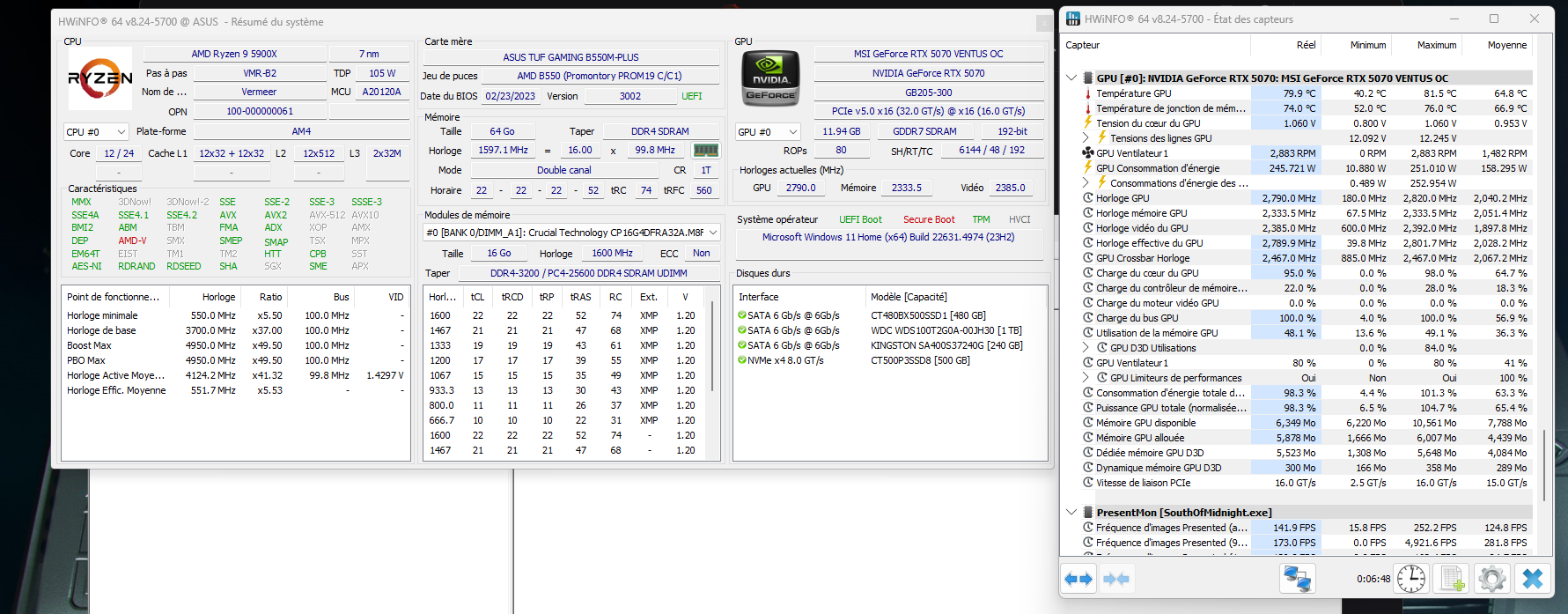The height and width of the screenshot is (614, 1568).
Task: Click the green memory module icon
Action: 705,151
